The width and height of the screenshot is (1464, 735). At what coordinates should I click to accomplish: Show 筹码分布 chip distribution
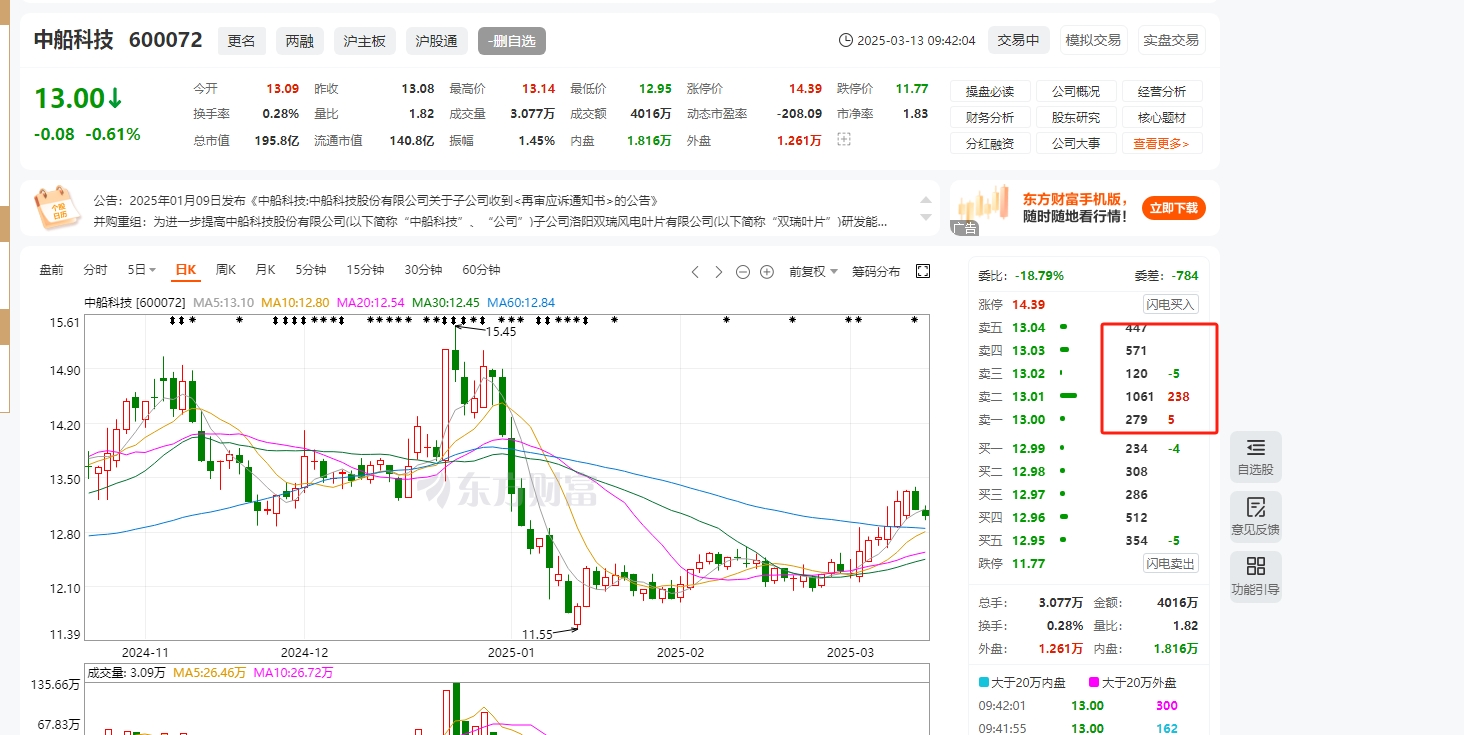[x=876, y=271]
